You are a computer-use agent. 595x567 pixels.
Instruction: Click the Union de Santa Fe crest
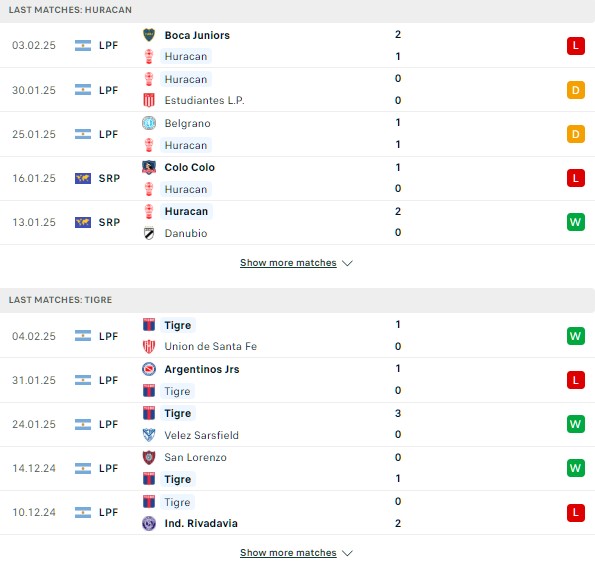pyautogui.click(x=149, y=346)
